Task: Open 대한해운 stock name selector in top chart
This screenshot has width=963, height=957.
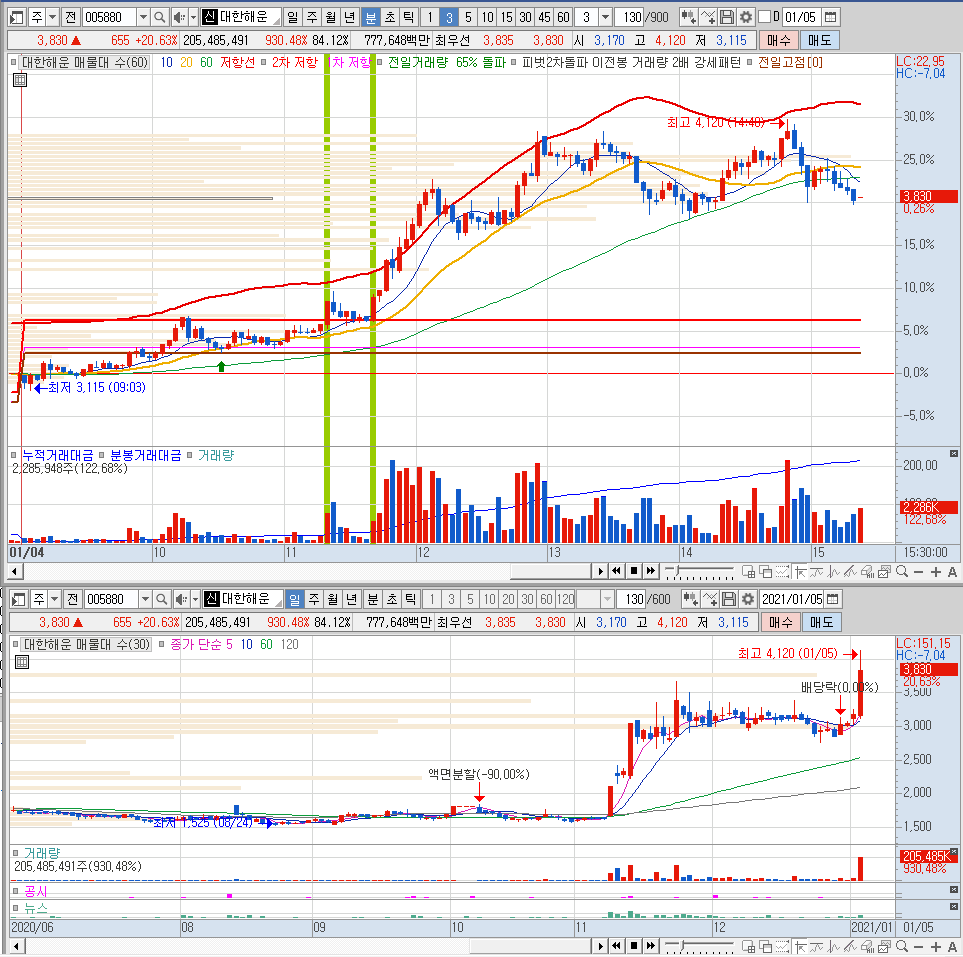Action: [242, 17]
